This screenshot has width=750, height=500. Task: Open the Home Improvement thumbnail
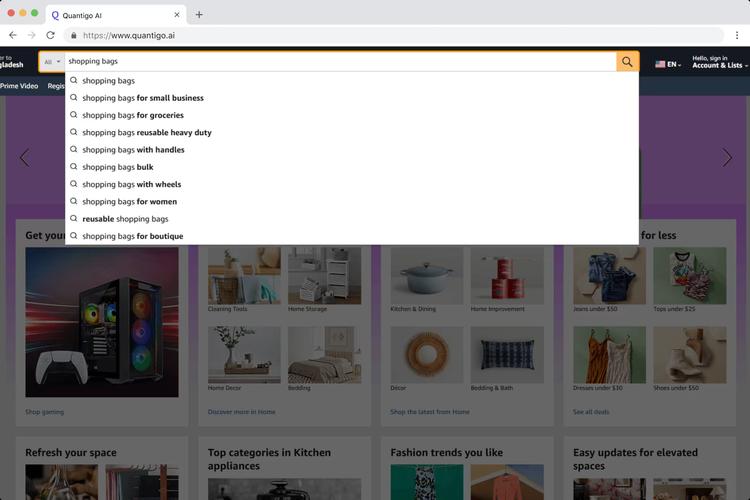507,276
